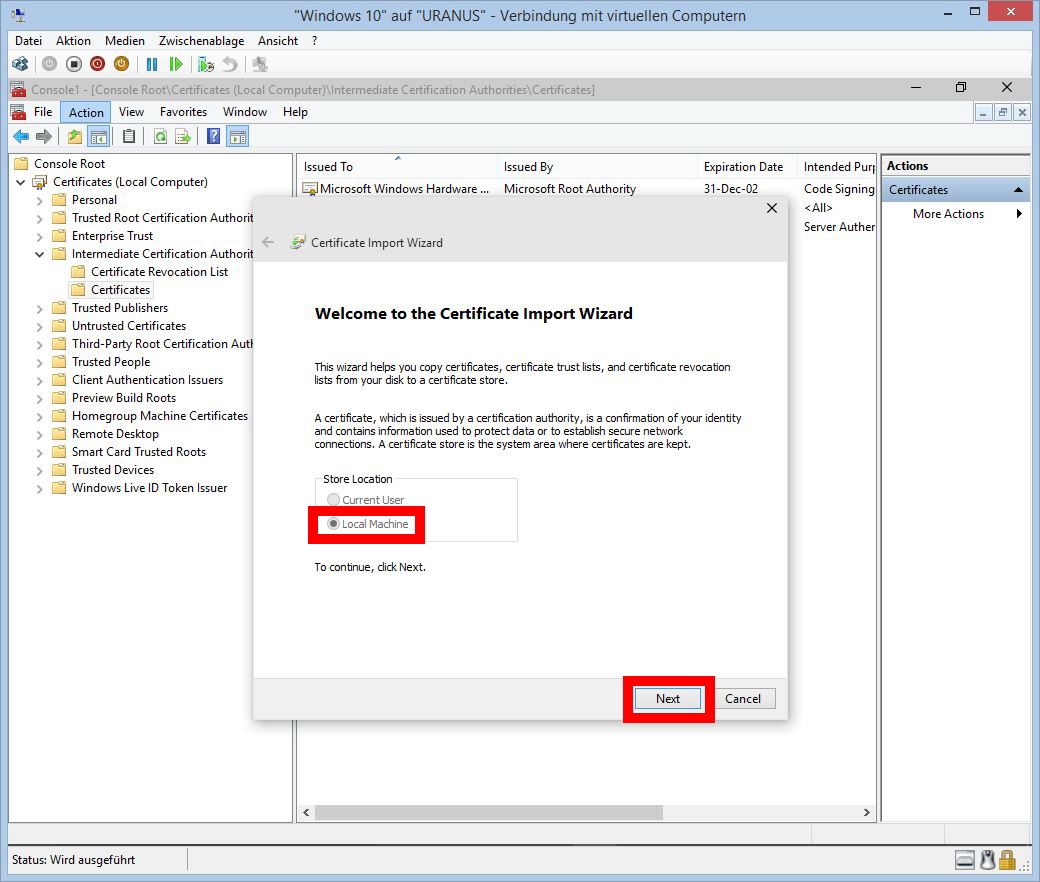Select the Local Machine radio button
Screen dimensions: 1040x882
pos(334,524)
